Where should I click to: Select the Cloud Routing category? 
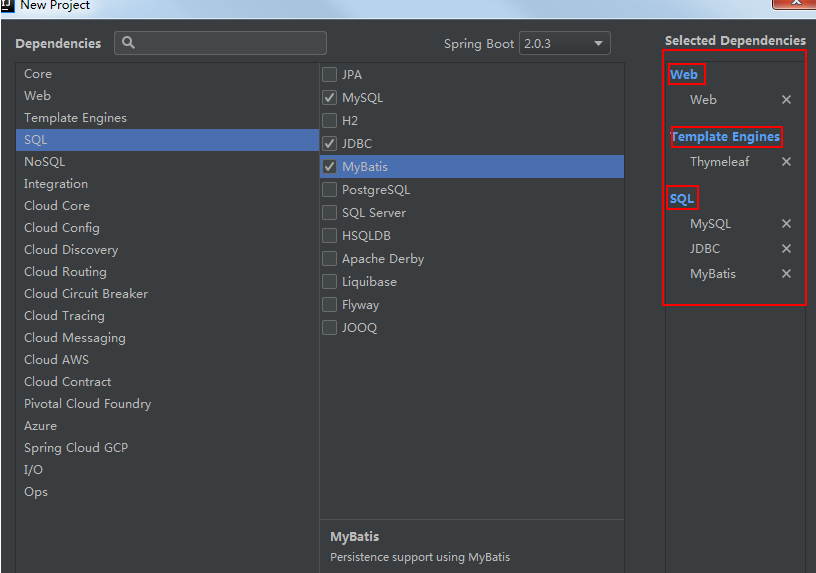click(x=167, y=272)
